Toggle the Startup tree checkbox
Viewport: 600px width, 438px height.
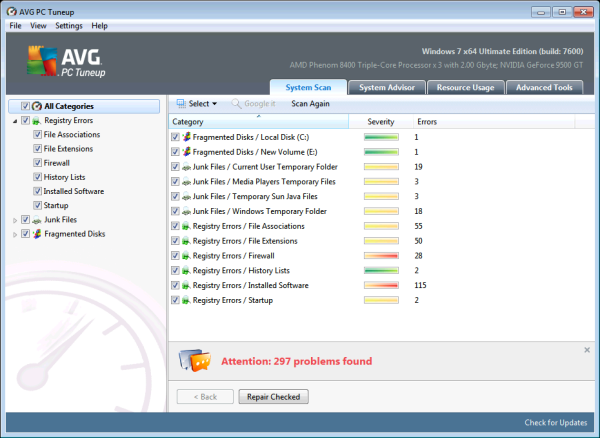pos(37,205)
